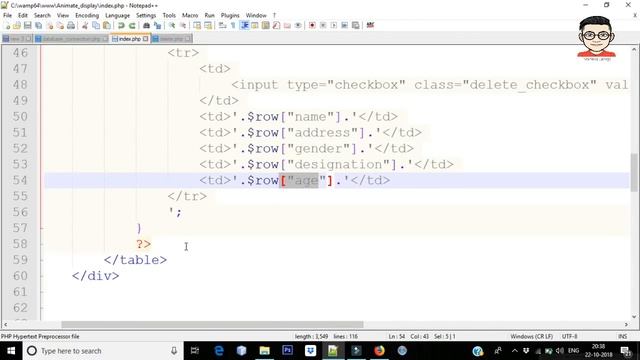The height and width of the screenshot is (360, 640).
Task: Click the vertical scrollbar thumb
Action: click(634, 174)
